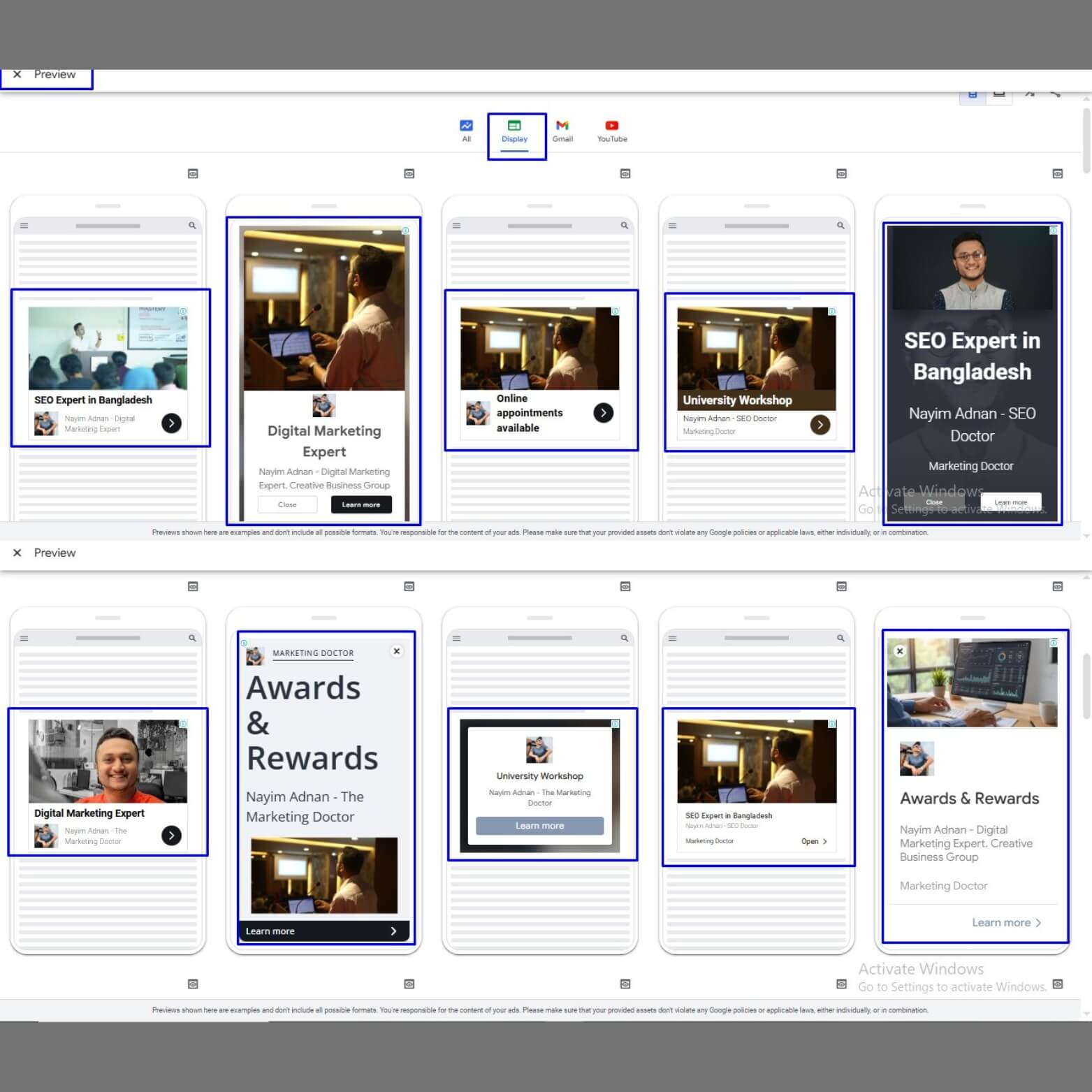Viewport: 1092px width, 1092px height.
Task: Dismiss the Marketing Doctor Awards ad with X
Action: point(397,651)
